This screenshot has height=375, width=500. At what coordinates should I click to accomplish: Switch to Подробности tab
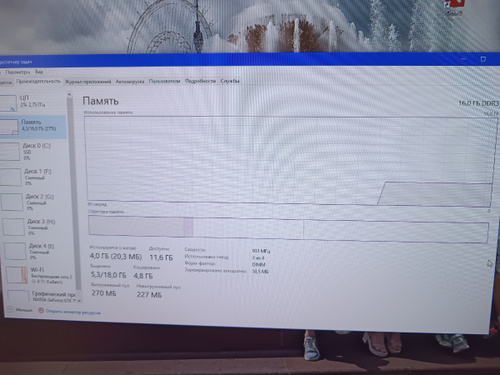tap(200, 81)
